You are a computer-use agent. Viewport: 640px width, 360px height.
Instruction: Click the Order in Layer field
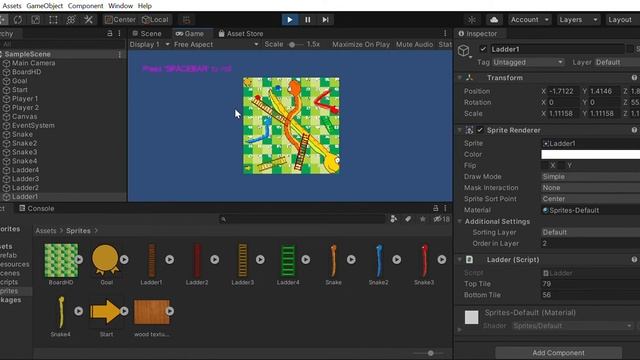pos(590,243)
